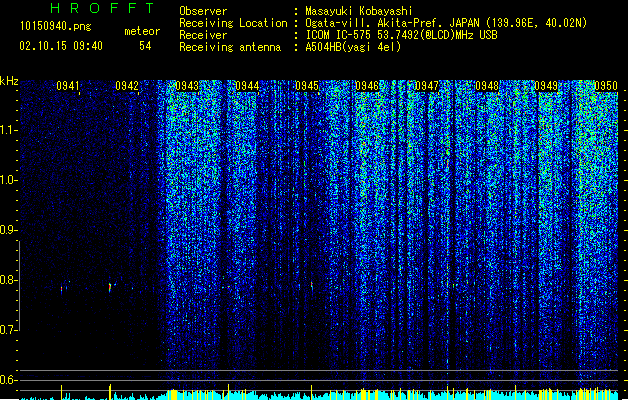Click the 0943 time marker
Viewport: 629px width, 400px height.
[187, 86]
